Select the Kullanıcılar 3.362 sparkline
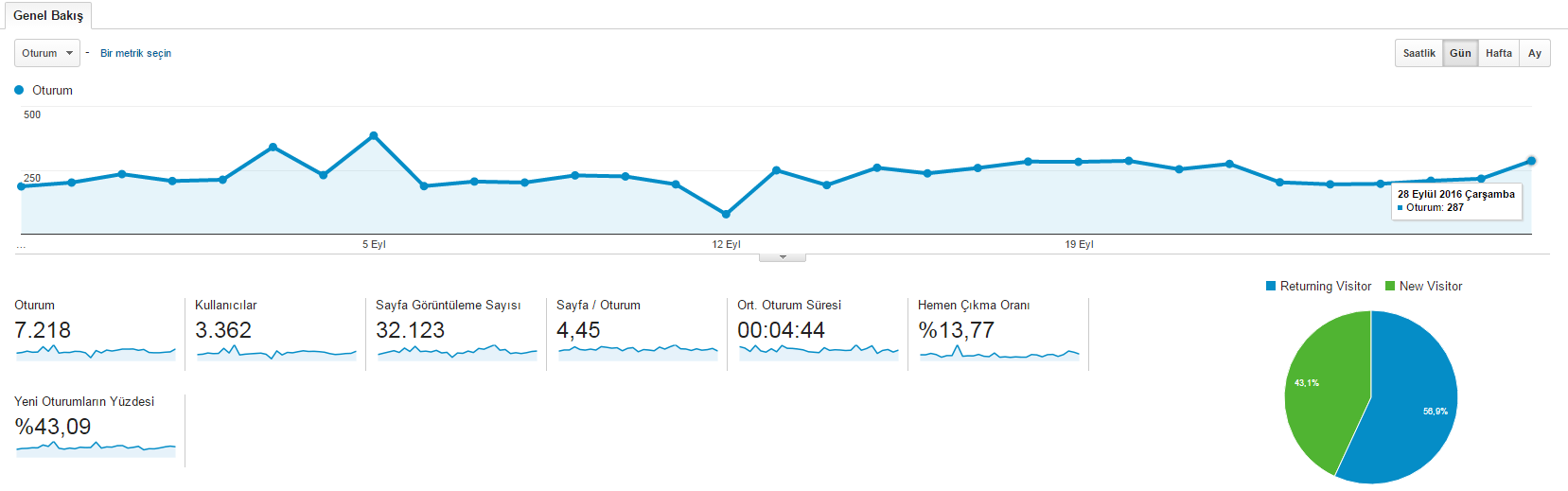This screenshot has height=491, width=1568. (x=276, y=352)
